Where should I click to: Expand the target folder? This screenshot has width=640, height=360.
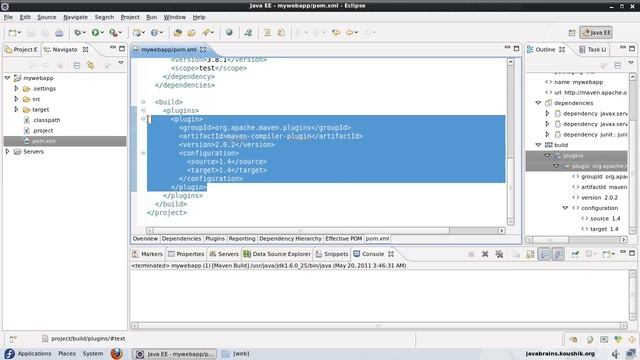16,109
